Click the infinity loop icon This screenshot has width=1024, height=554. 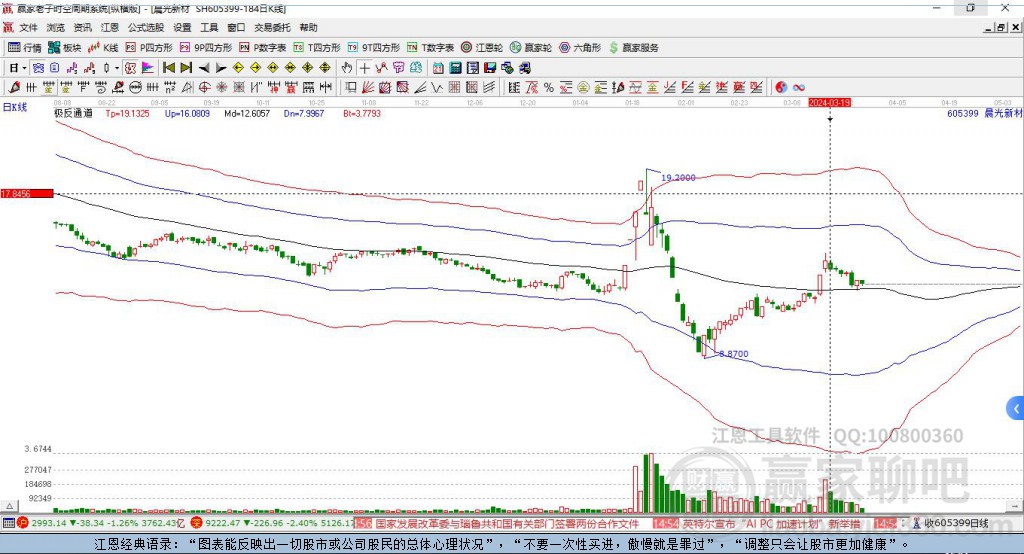[x=798, y=88]
